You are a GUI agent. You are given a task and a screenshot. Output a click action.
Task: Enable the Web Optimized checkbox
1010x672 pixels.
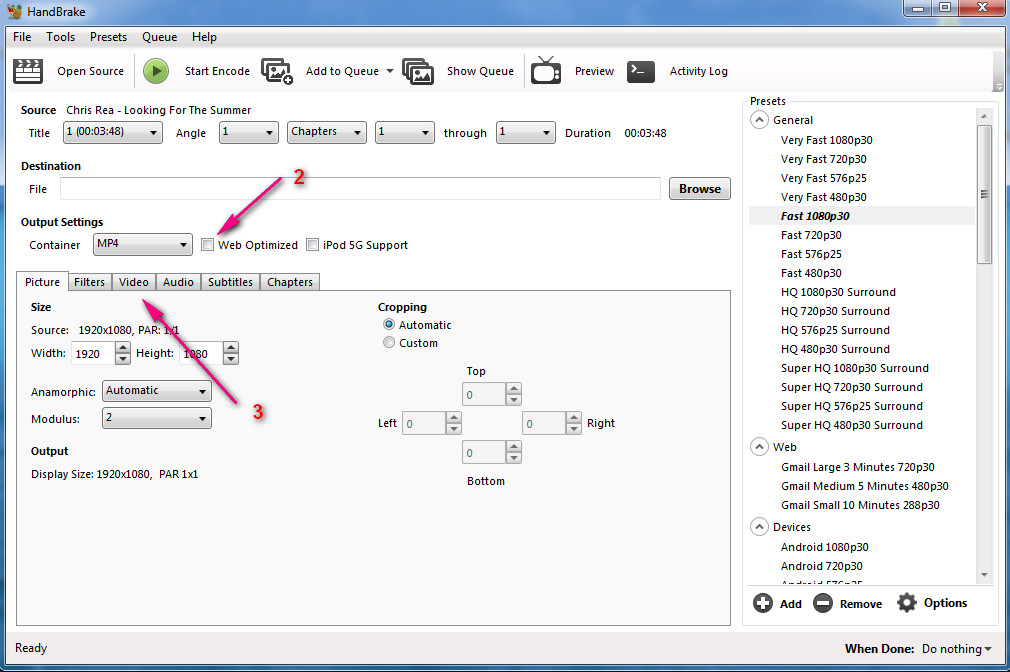[x=207, y=245]
